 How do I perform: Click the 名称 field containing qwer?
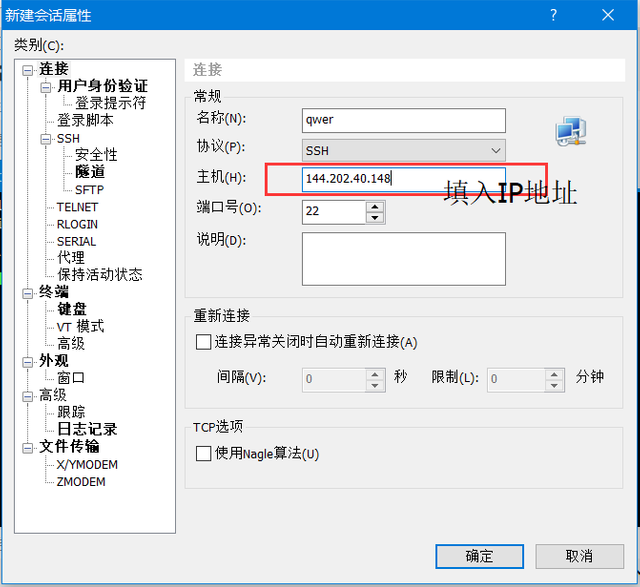tap(404, 120)
